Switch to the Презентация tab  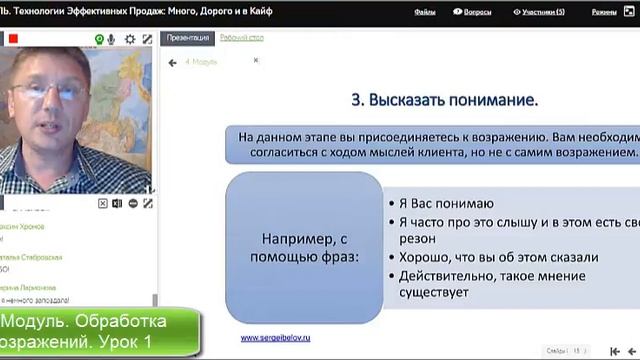[x=187, y=38]
